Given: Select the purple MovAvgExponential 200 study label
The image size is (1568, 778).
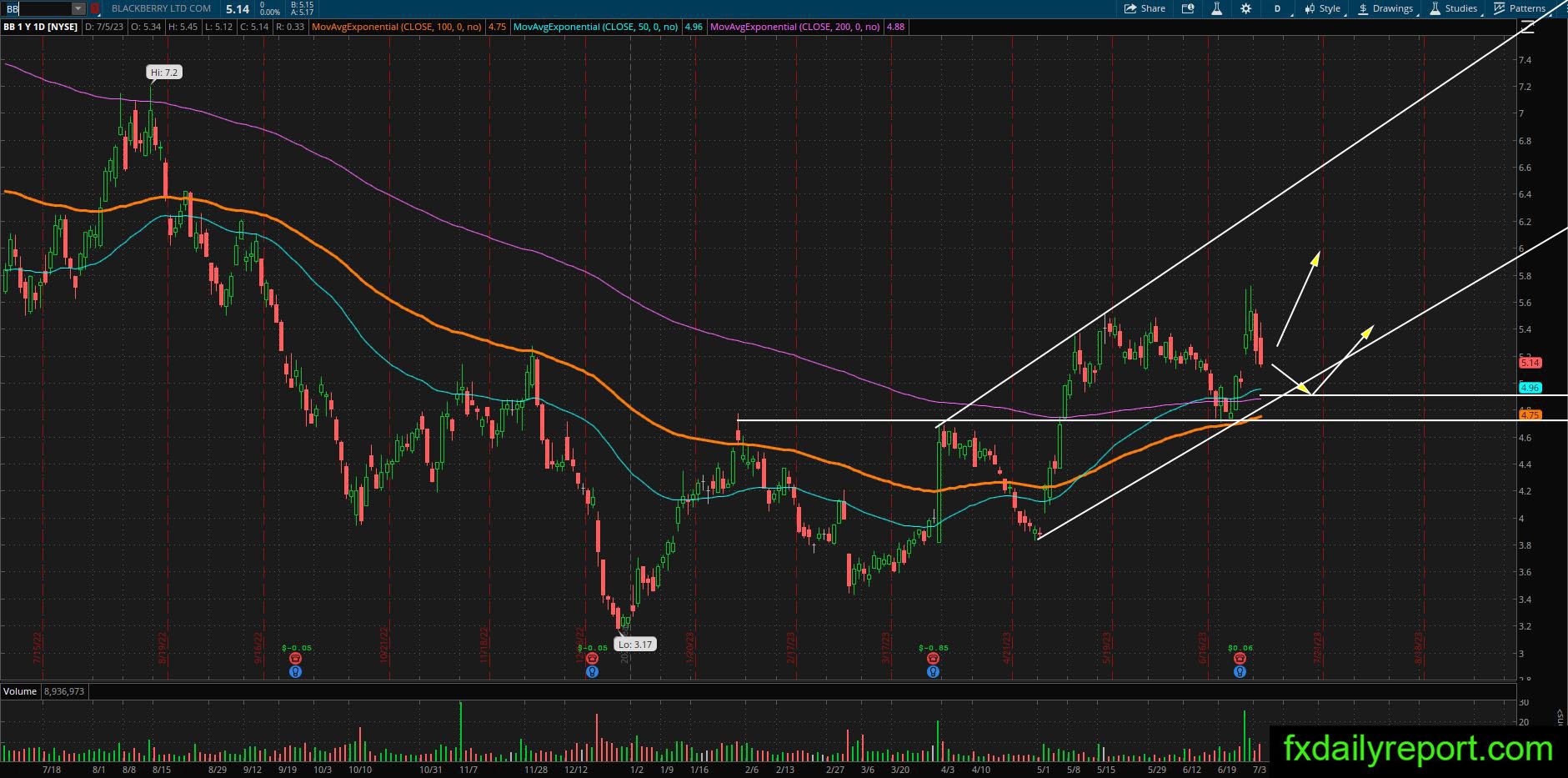Looking at the screenshot, I should pyautogui.click(x=796, y=27).
